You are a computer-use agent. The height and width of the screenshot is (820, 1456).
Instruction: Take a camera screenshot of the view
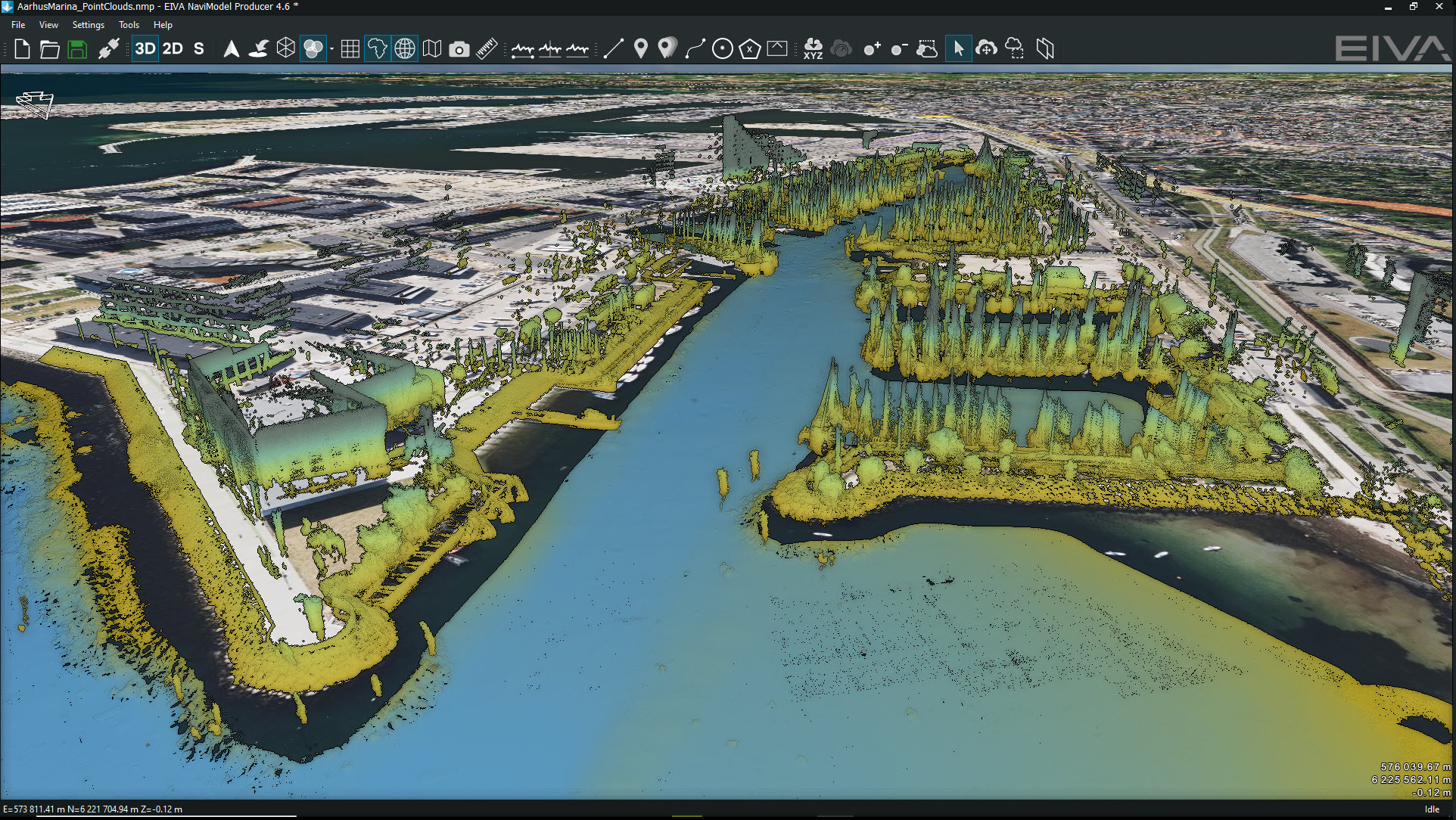tap(459, 49)
